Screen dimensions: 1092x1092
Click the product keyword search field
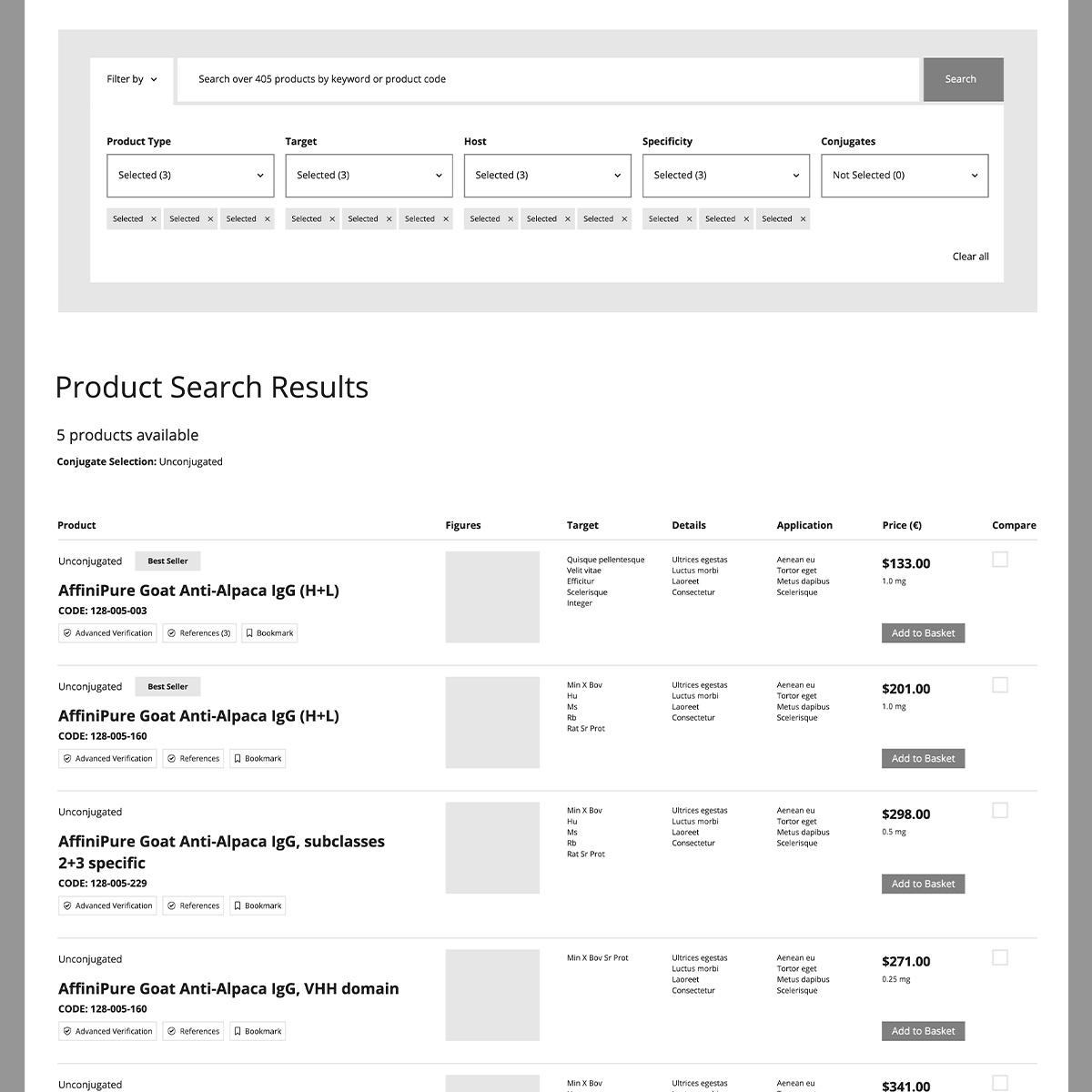coord(546,79)
